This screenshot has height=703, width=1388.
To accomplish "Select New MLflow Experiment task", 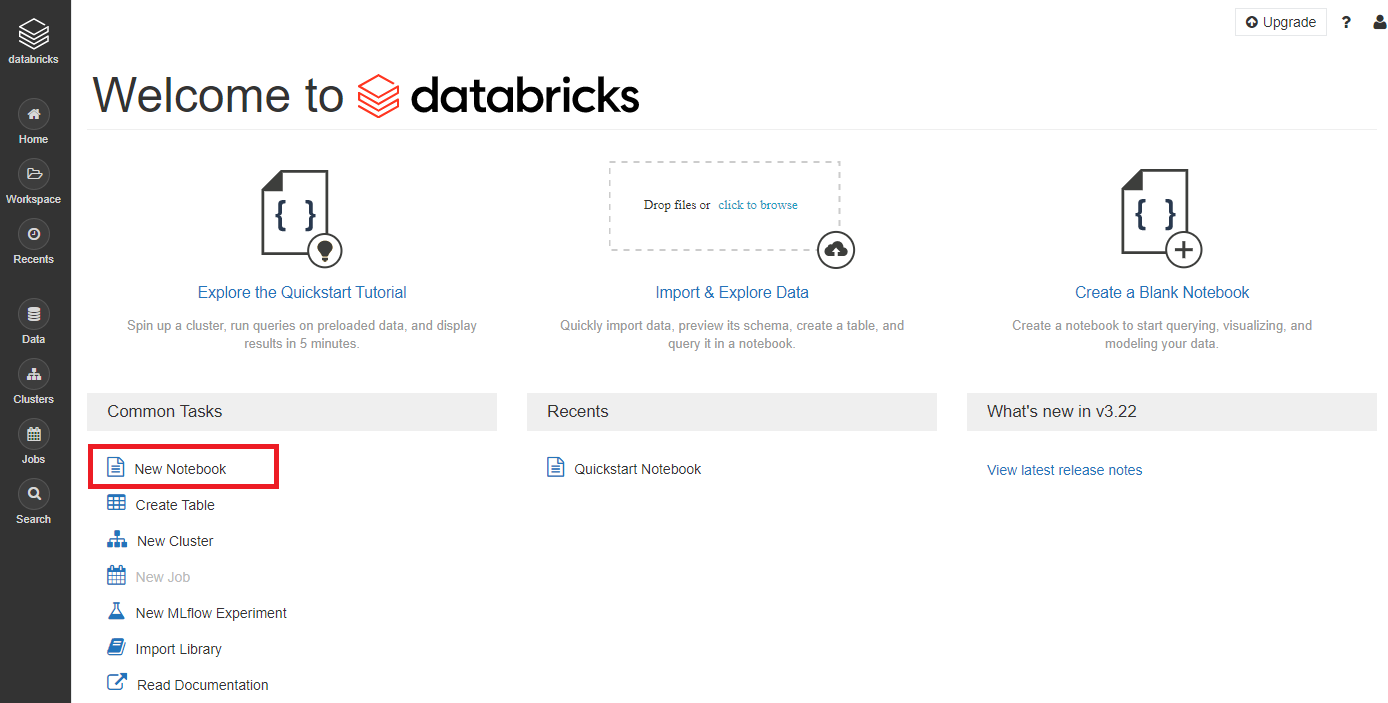I will (x=211, y=613).
